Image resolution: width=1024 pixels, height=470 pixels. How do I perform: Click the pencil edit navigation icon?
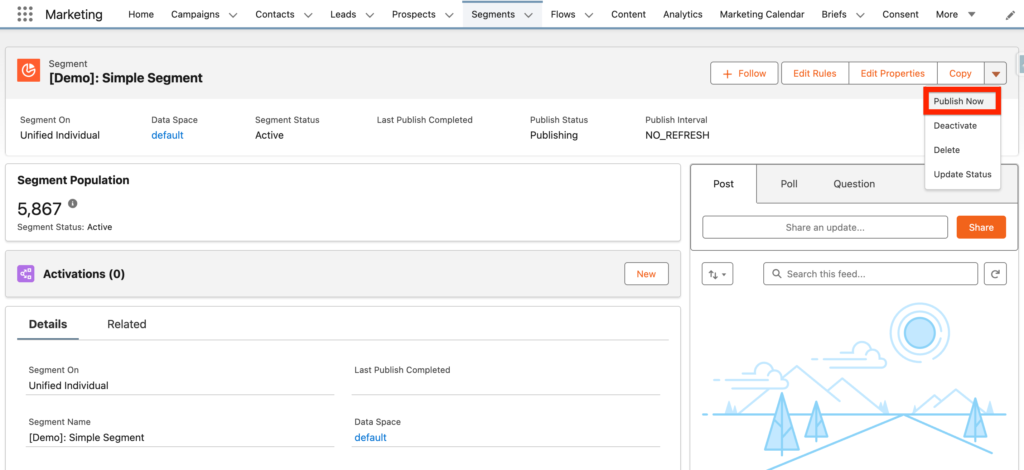(x=1009, y=15)
